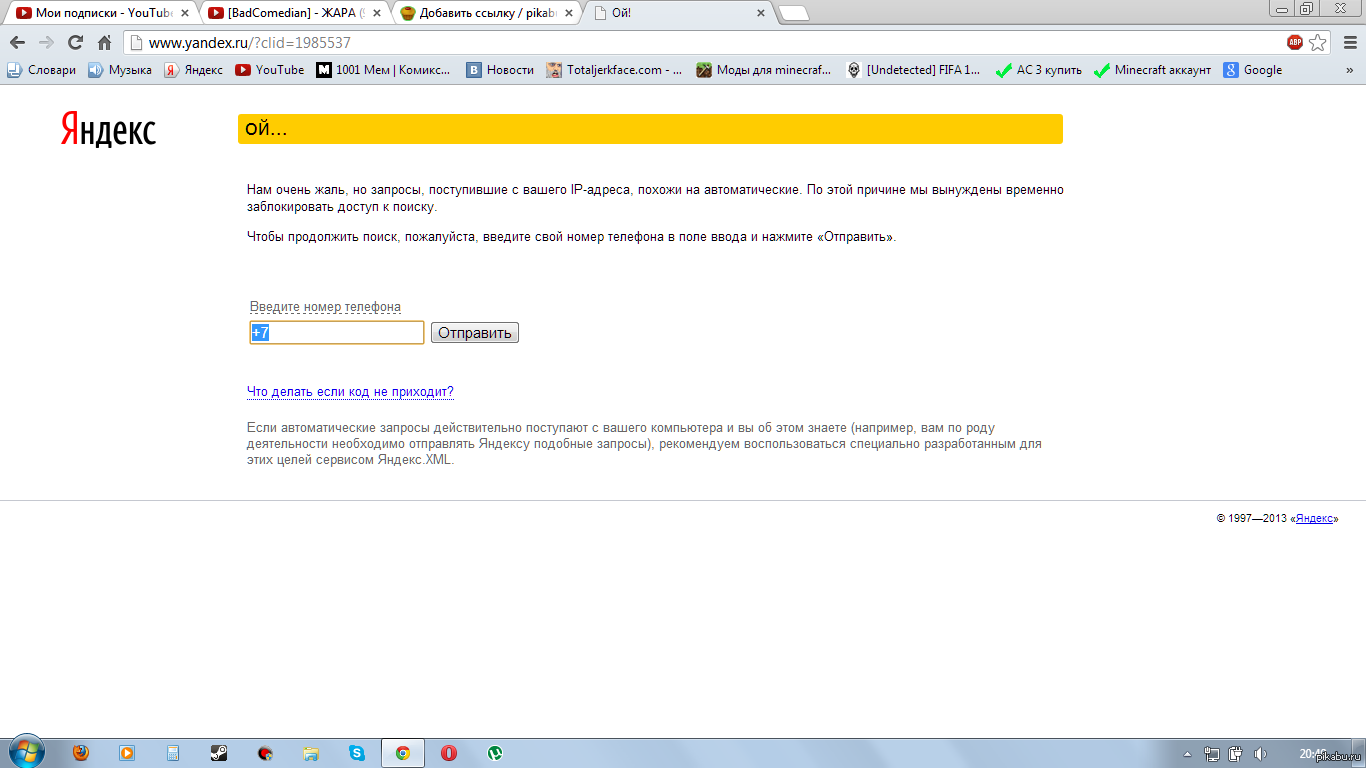The image size is (1366, 768).
Task: Open the Adblock Plus extension icon
Action: coord(1295,42)
